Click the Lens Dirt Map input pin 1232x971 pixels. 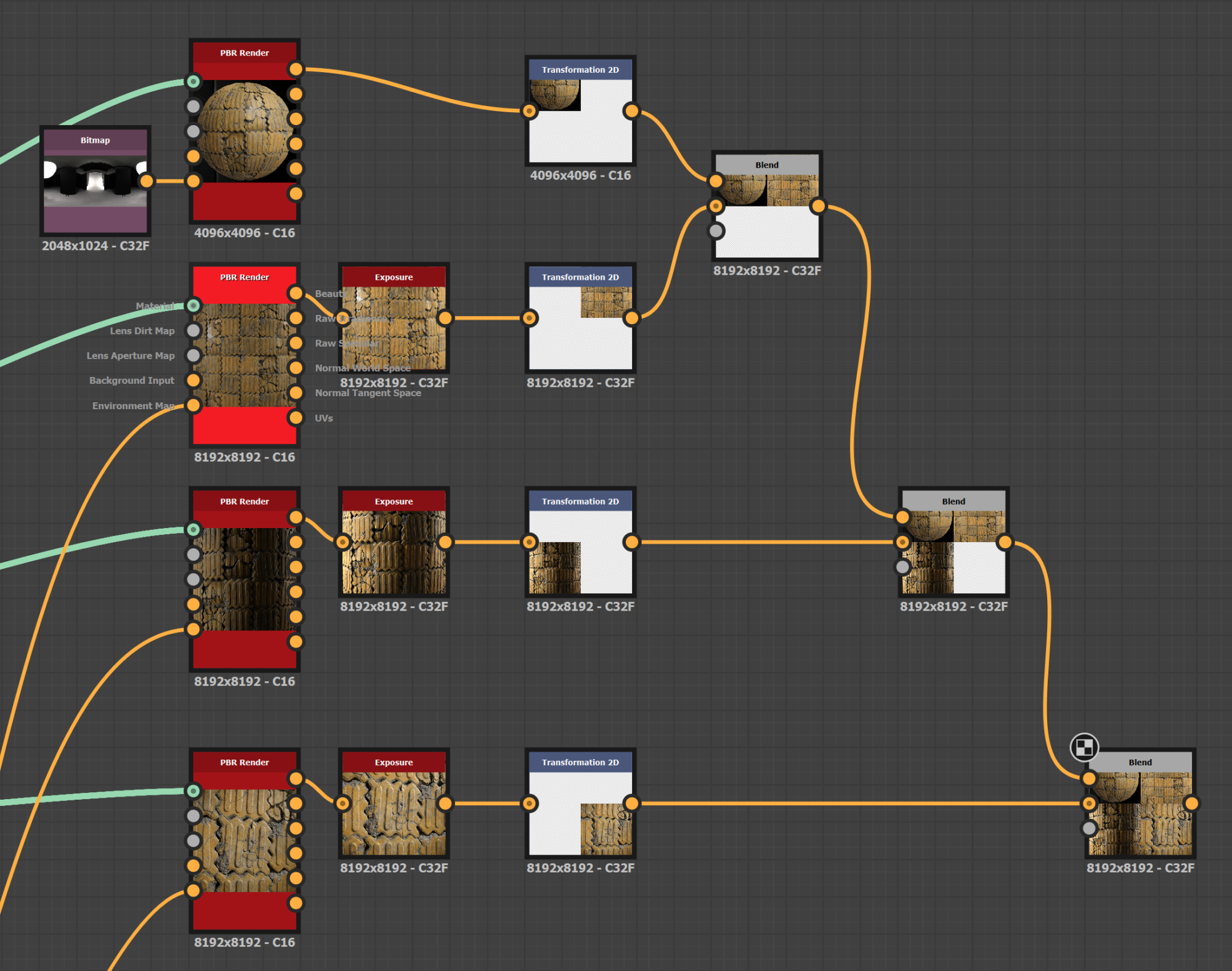[193, 331]
